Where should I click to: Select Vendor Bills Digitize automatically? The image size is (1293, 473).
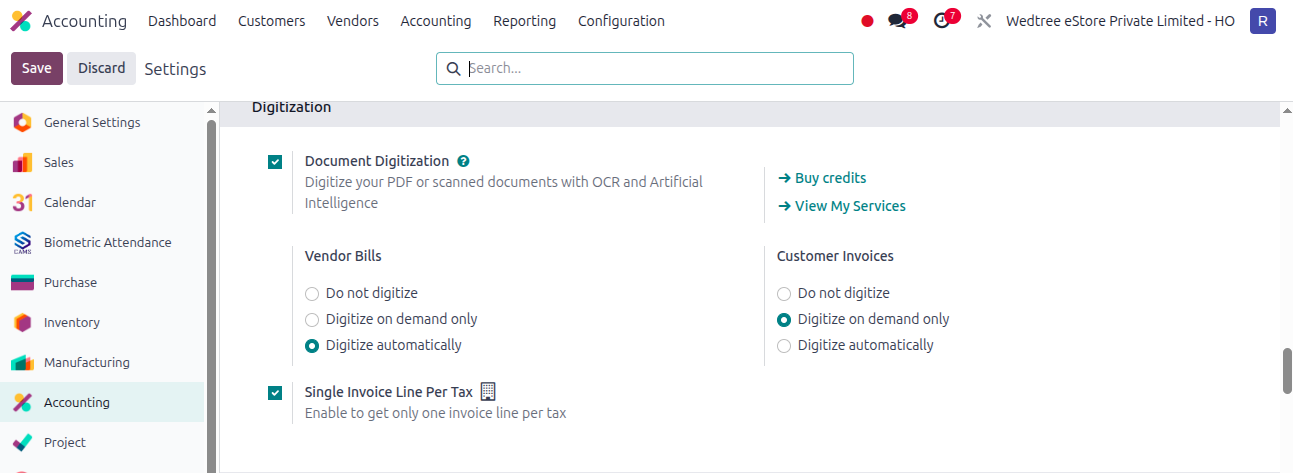[x=312, y=346]
